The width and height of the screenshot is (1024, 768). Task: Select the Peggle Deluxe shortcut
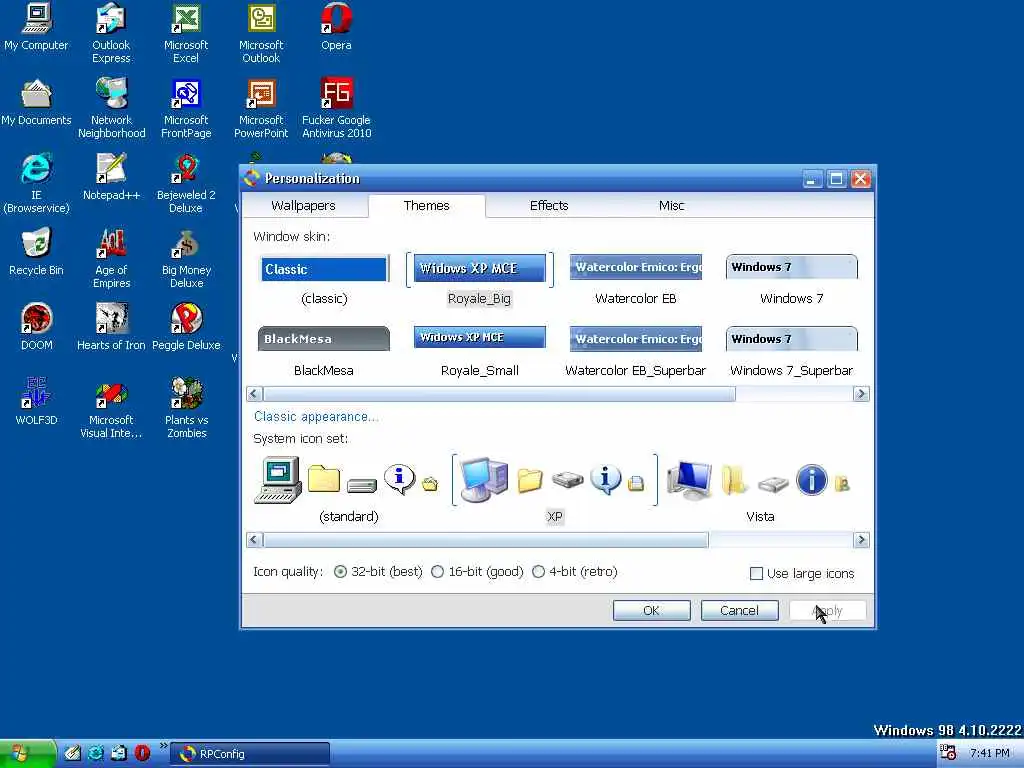[186, 327]
